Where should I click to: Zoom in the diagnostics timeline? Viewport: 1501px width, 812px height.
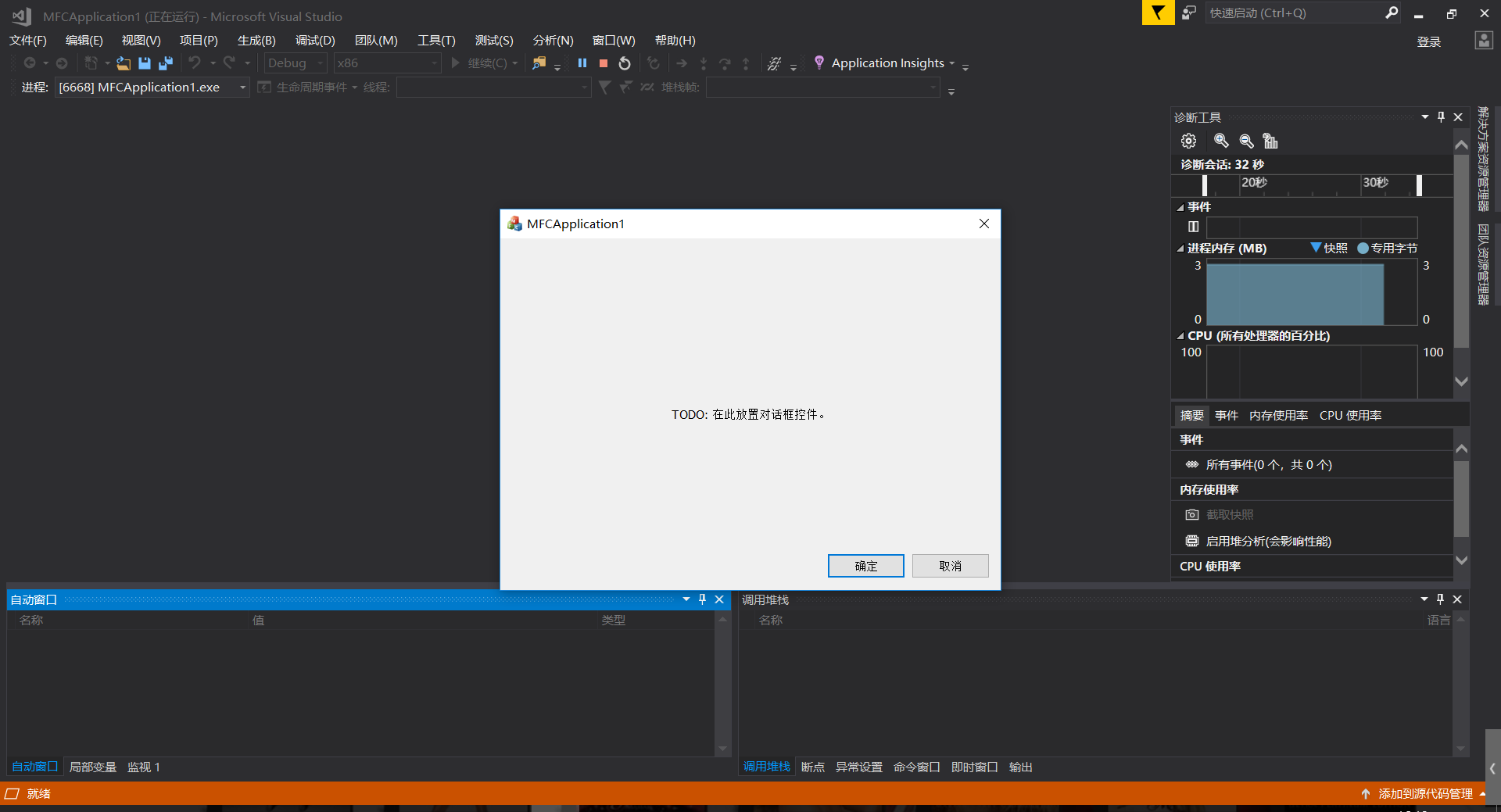coord(1221,141)
